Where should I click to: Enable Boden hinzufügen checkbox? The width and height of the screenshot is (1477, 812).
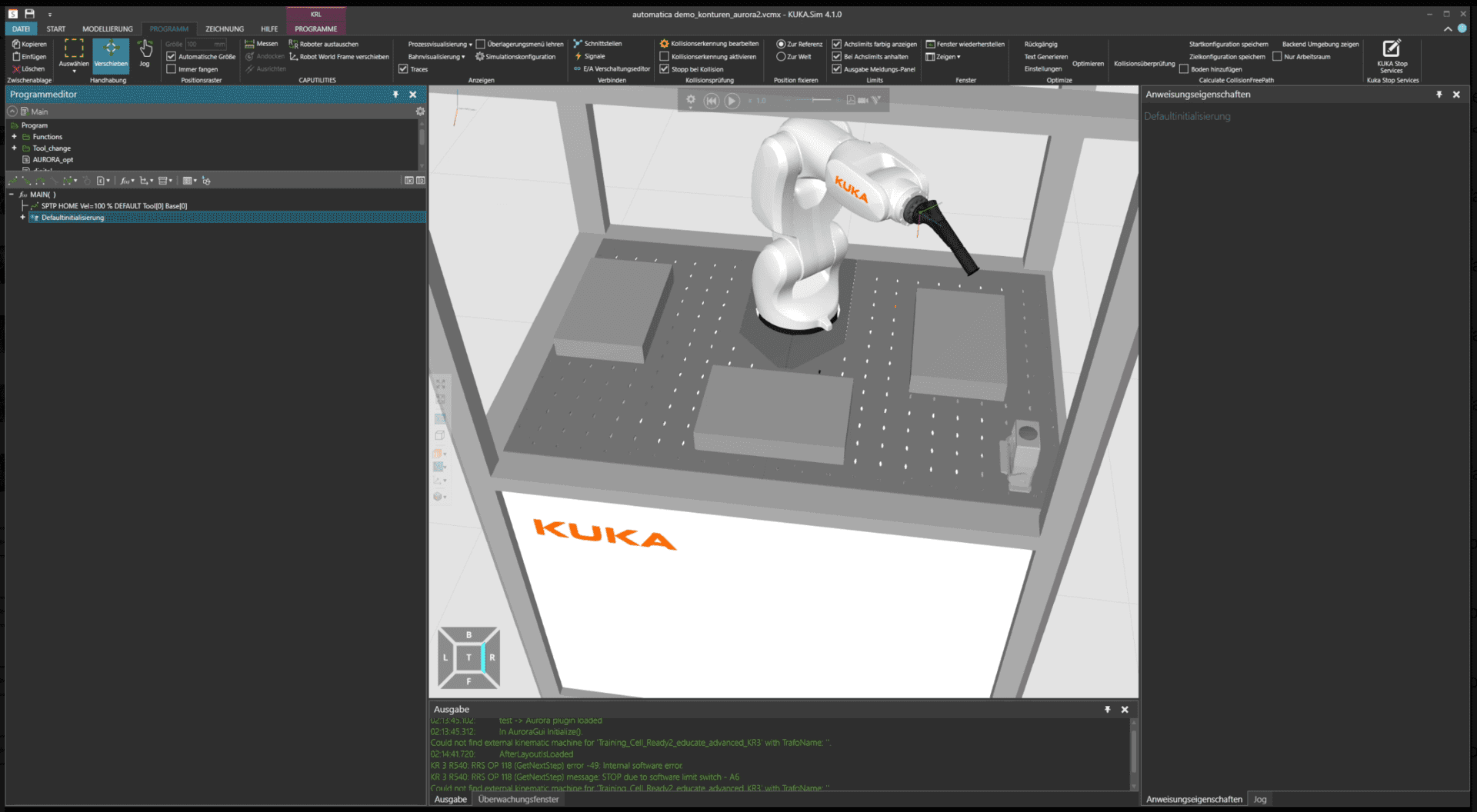1184,68
